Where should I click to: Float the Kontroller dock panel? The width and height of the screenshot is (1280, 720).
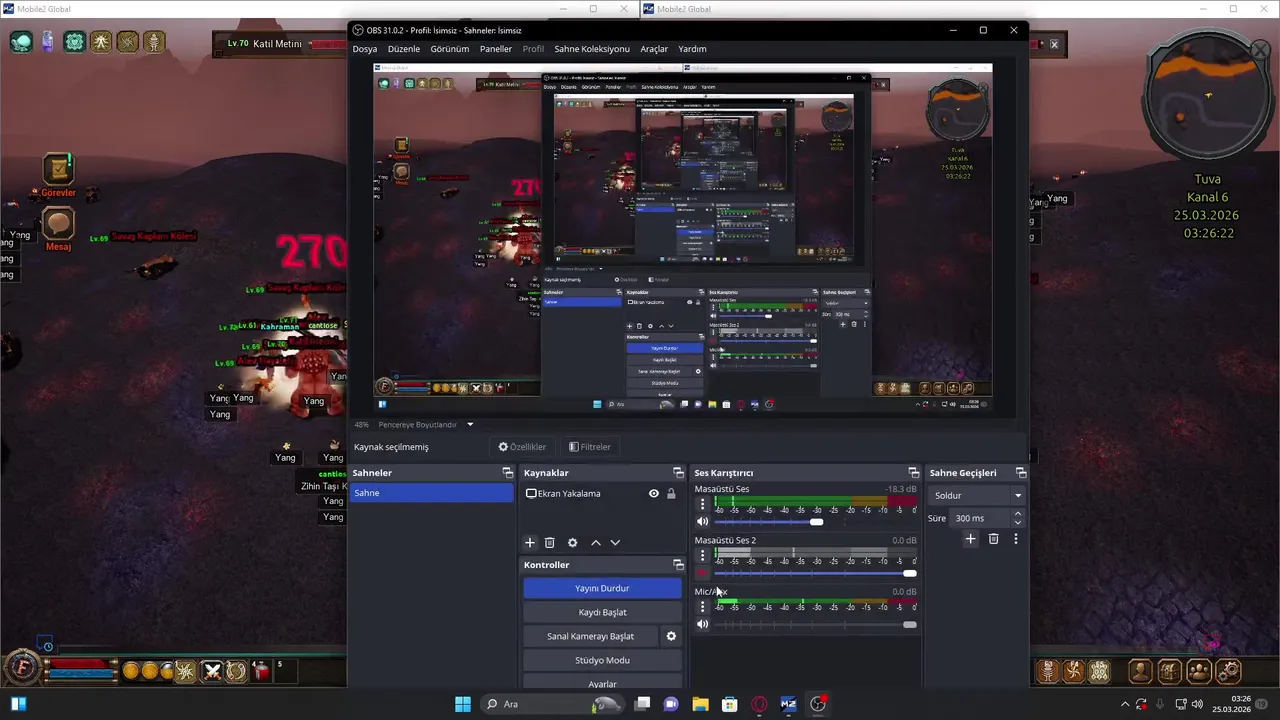tap(678, 565)
